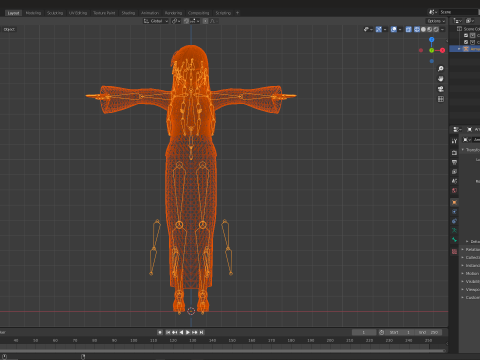Open the Armature data properties tab
Viewport: 480px width, 360px height.
point(454,230)
